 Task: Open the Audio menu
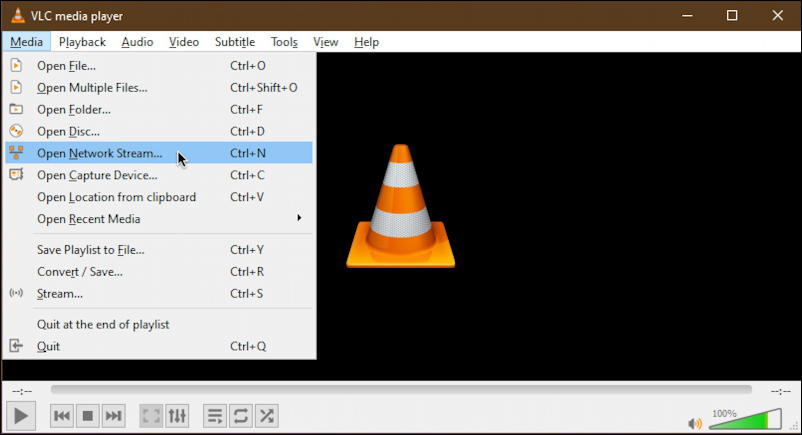137,42
